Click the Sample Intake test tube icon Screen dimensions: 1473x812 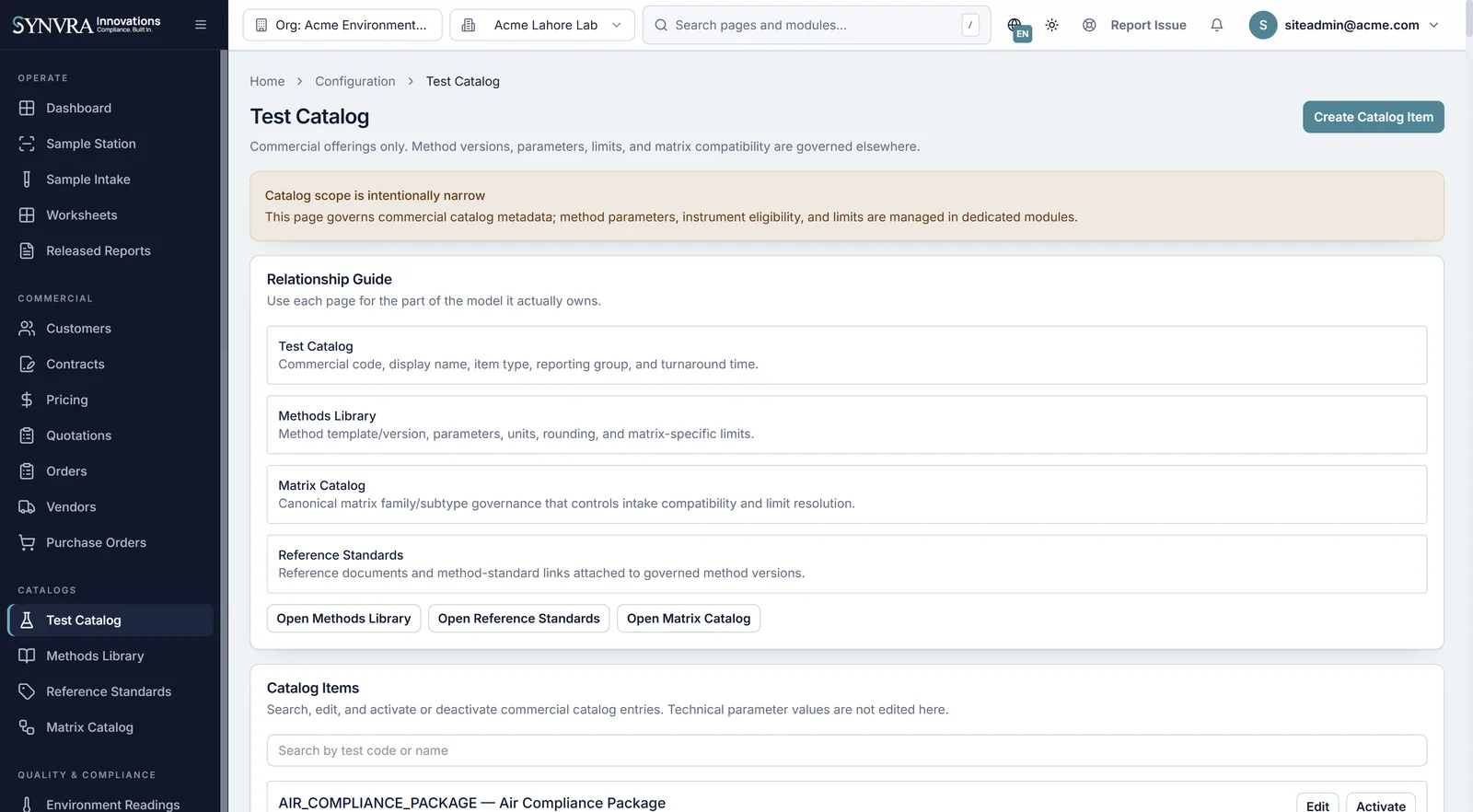click(x=27, y=180)
